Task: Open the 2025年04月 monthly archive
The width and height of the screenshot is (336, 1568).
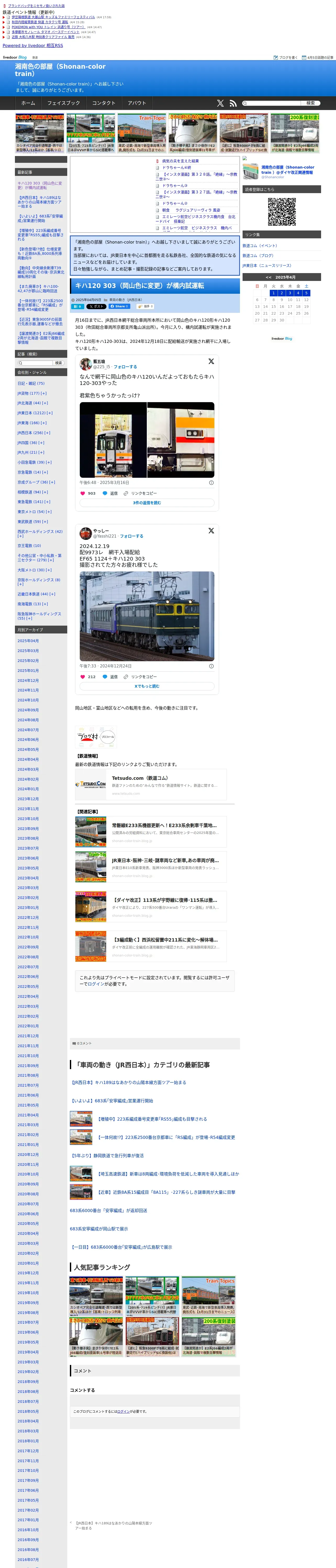Action: 28,641
